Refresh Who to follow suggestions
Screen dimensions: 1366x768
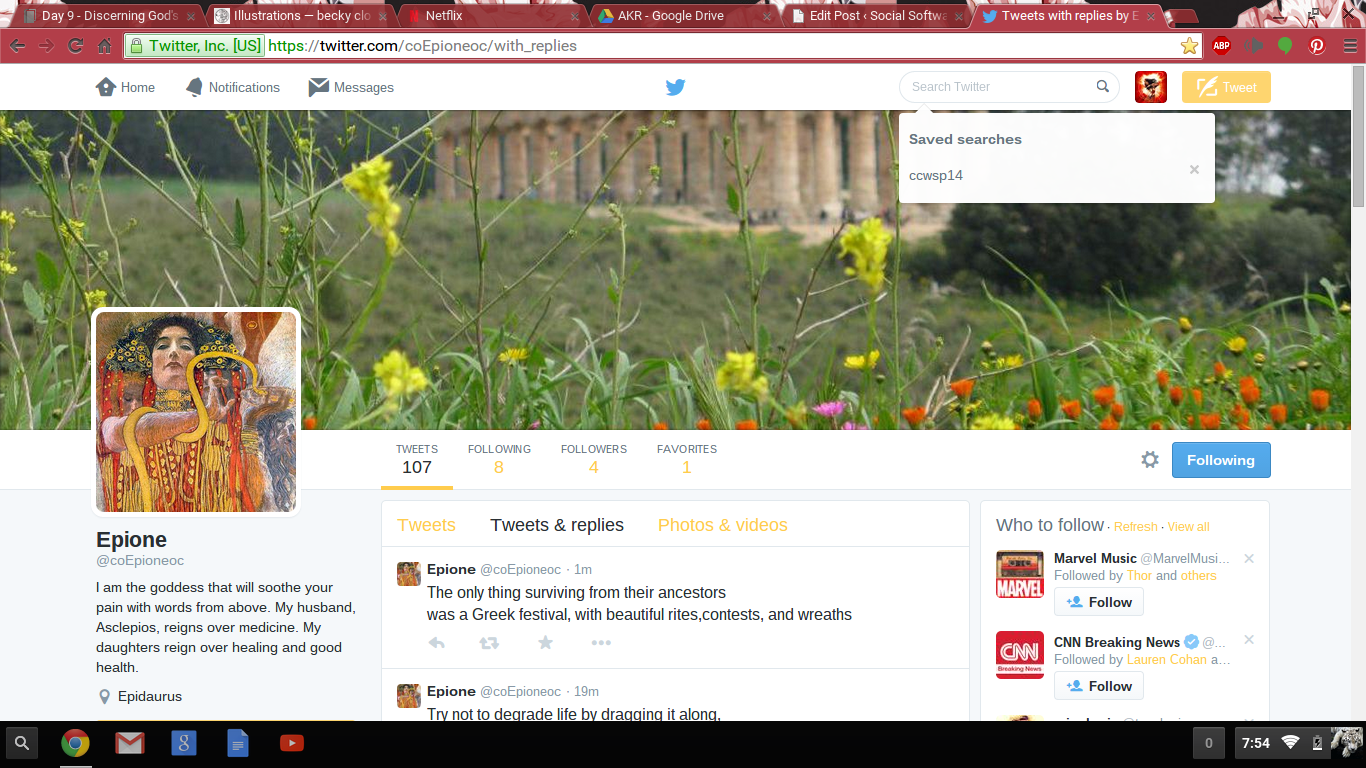pyautogui.click(x=1135, y=527)
